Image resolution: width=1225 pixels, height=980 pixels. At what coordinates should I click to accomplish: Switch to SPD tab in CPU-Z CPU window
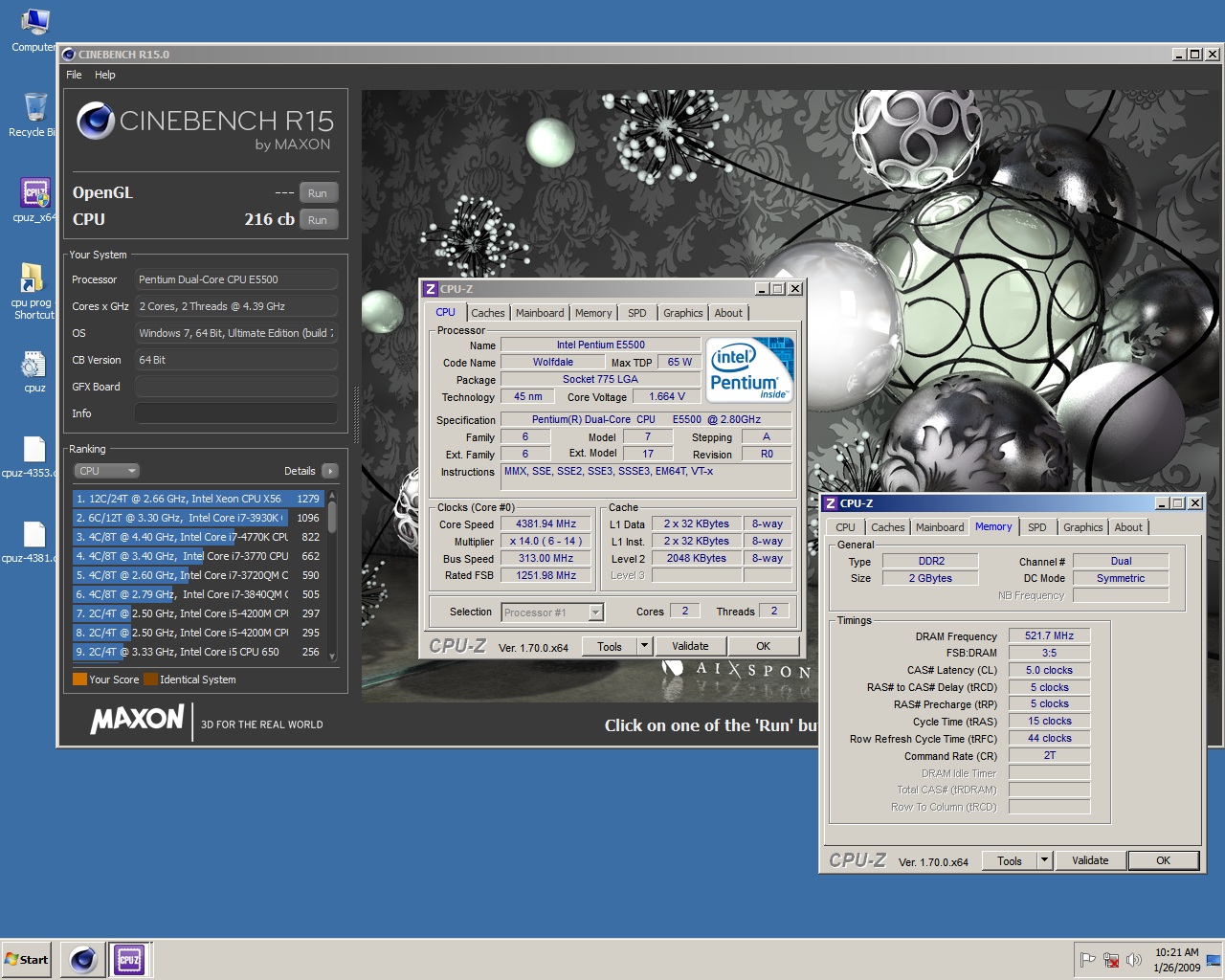click(636, 313)
